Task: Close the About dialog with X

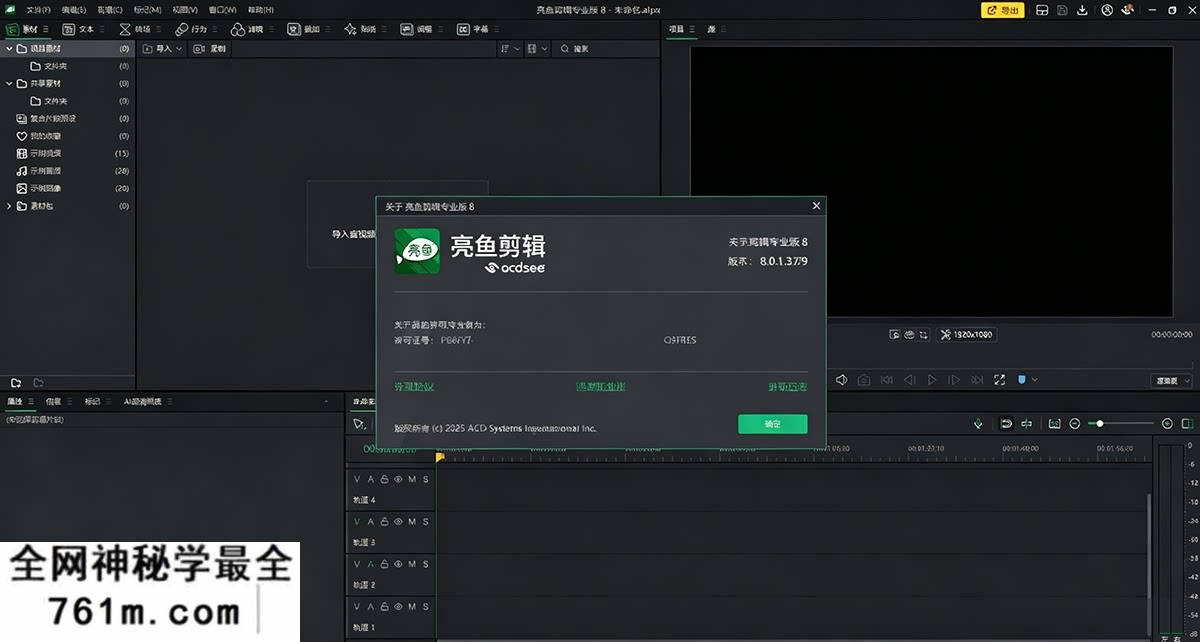Action: point(816,206)
